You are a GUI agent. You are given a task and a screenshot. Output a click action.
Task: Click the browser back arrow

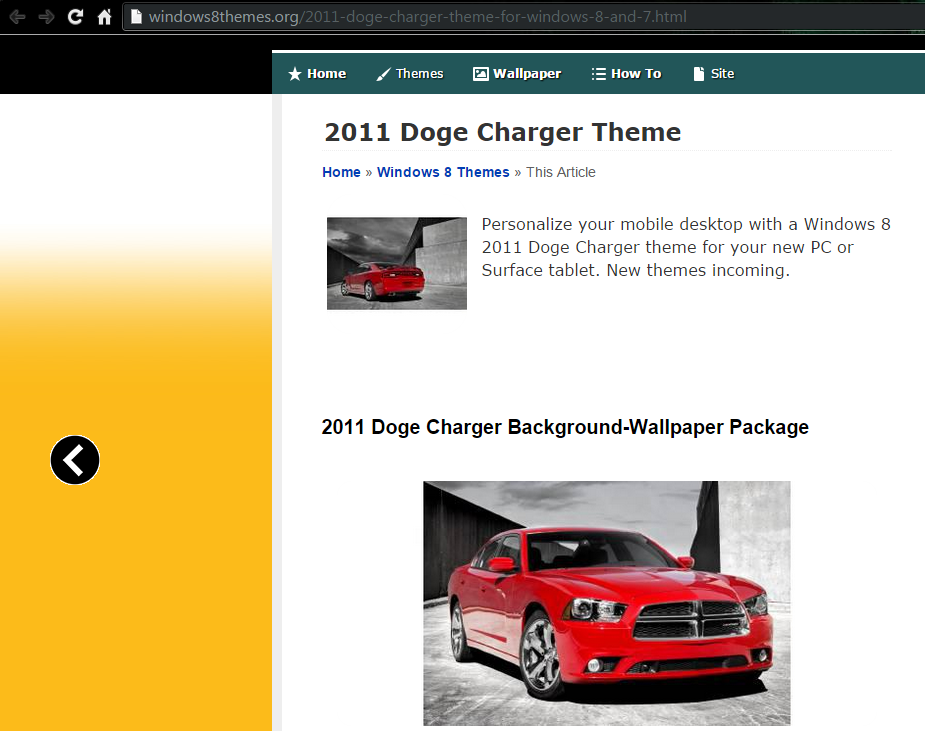coord(17,17)
